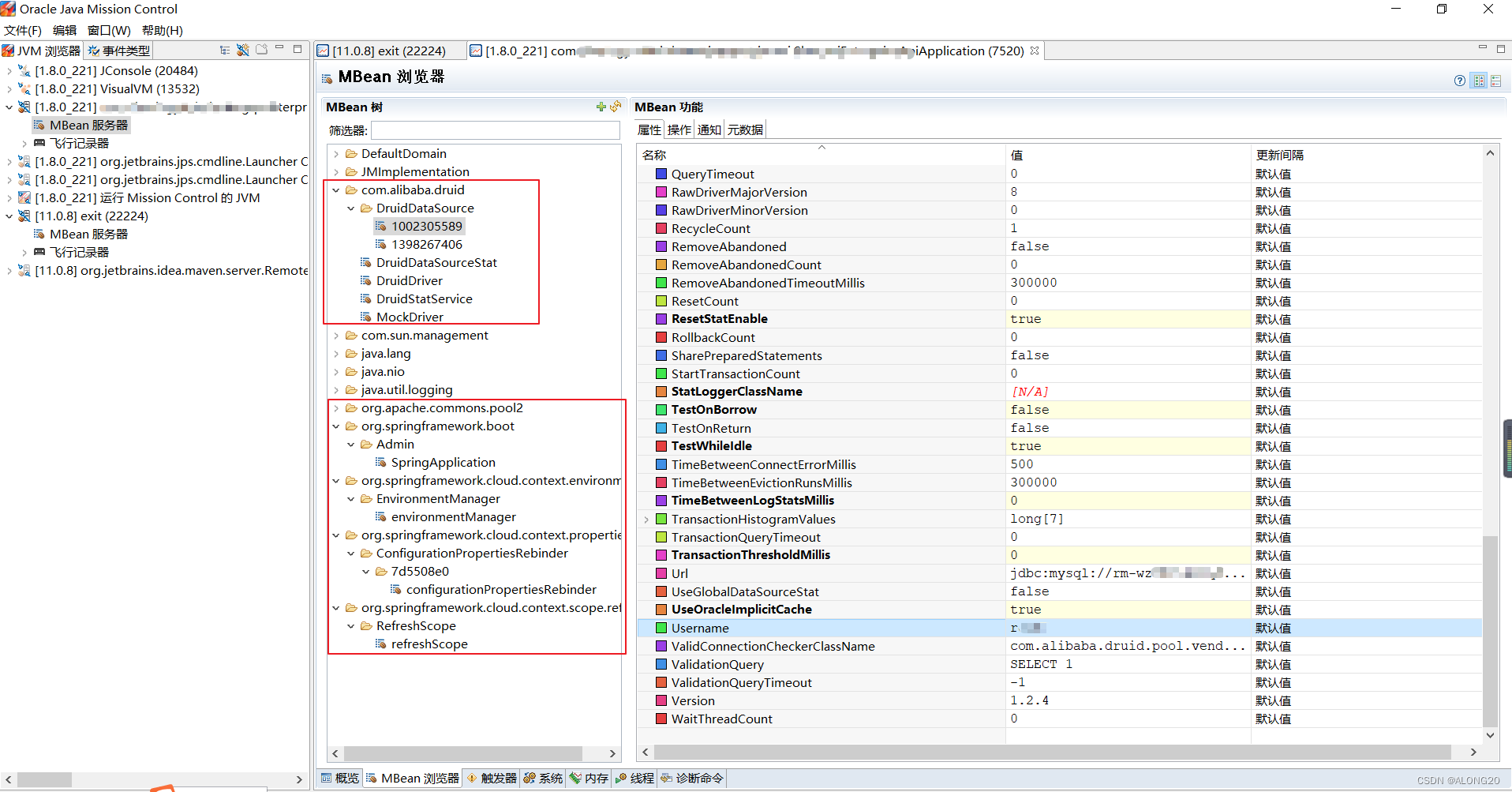Sort attributes by the 名称 column header

click(821, 155)
